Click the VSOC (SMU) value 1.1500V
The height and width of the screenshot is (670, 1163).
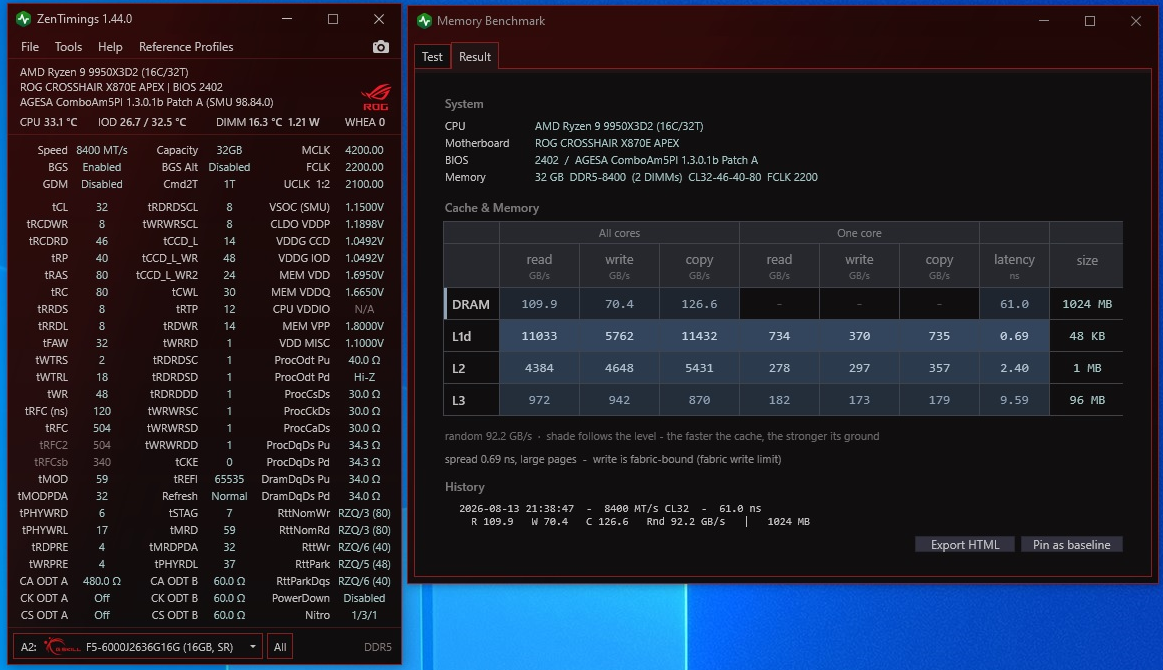pyautogui.click(x=364, y=207)
